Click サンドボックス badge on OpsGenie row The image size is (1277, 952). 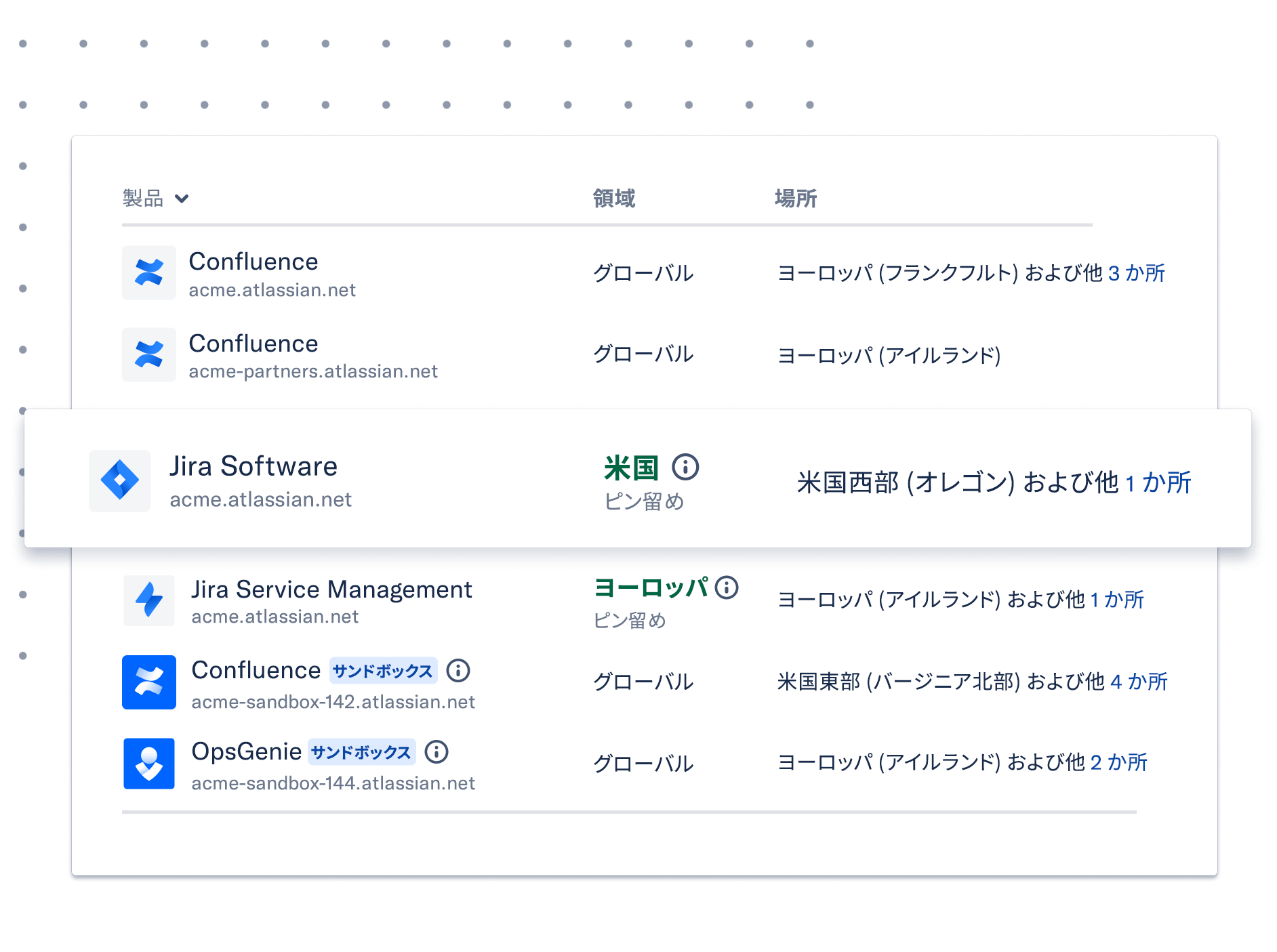tap(361, 752)
